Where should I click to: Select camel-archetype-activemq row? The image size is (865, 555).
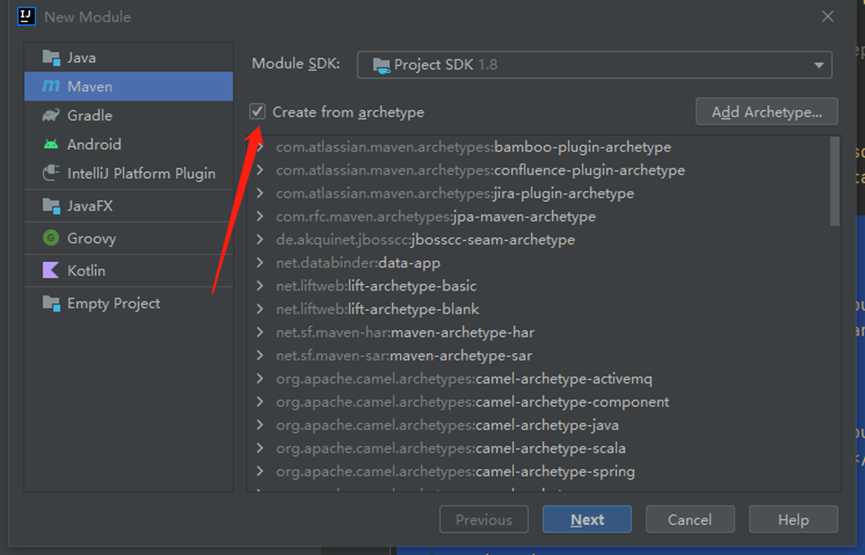point(538,378)
